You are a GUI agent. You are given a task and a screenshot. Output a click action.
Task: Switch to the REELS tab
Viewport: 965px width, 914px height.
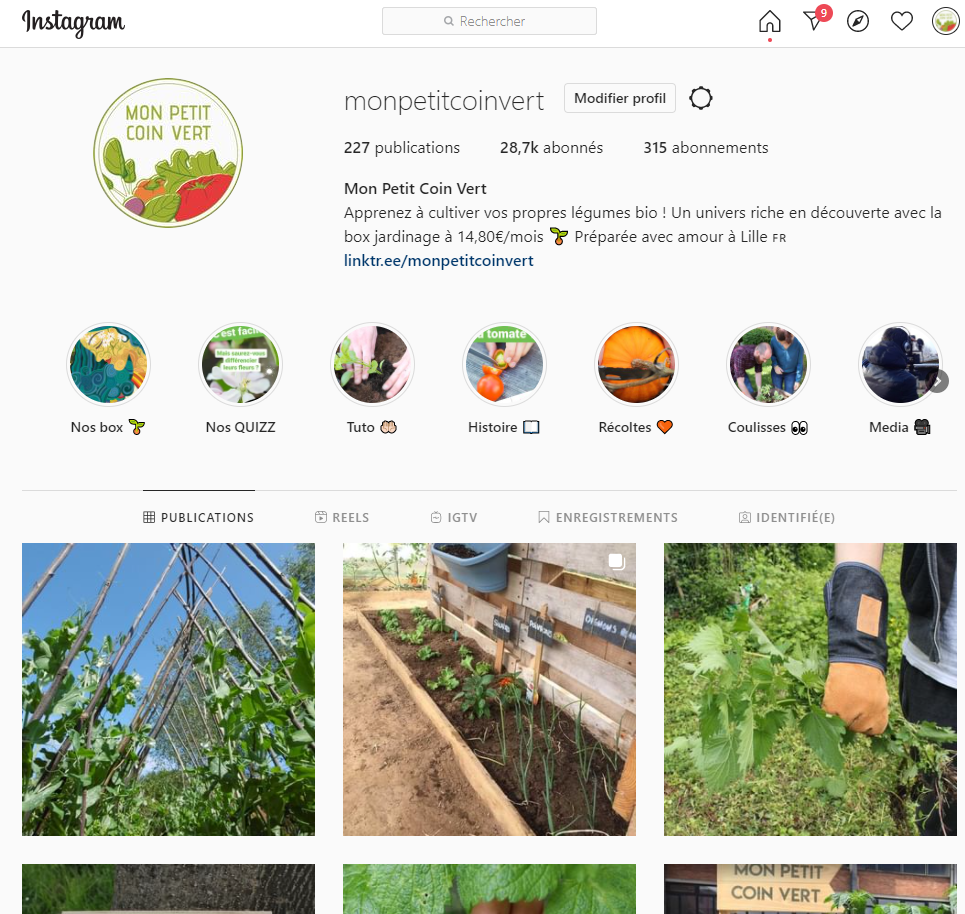pyautogui.click(x=342, y=518)
